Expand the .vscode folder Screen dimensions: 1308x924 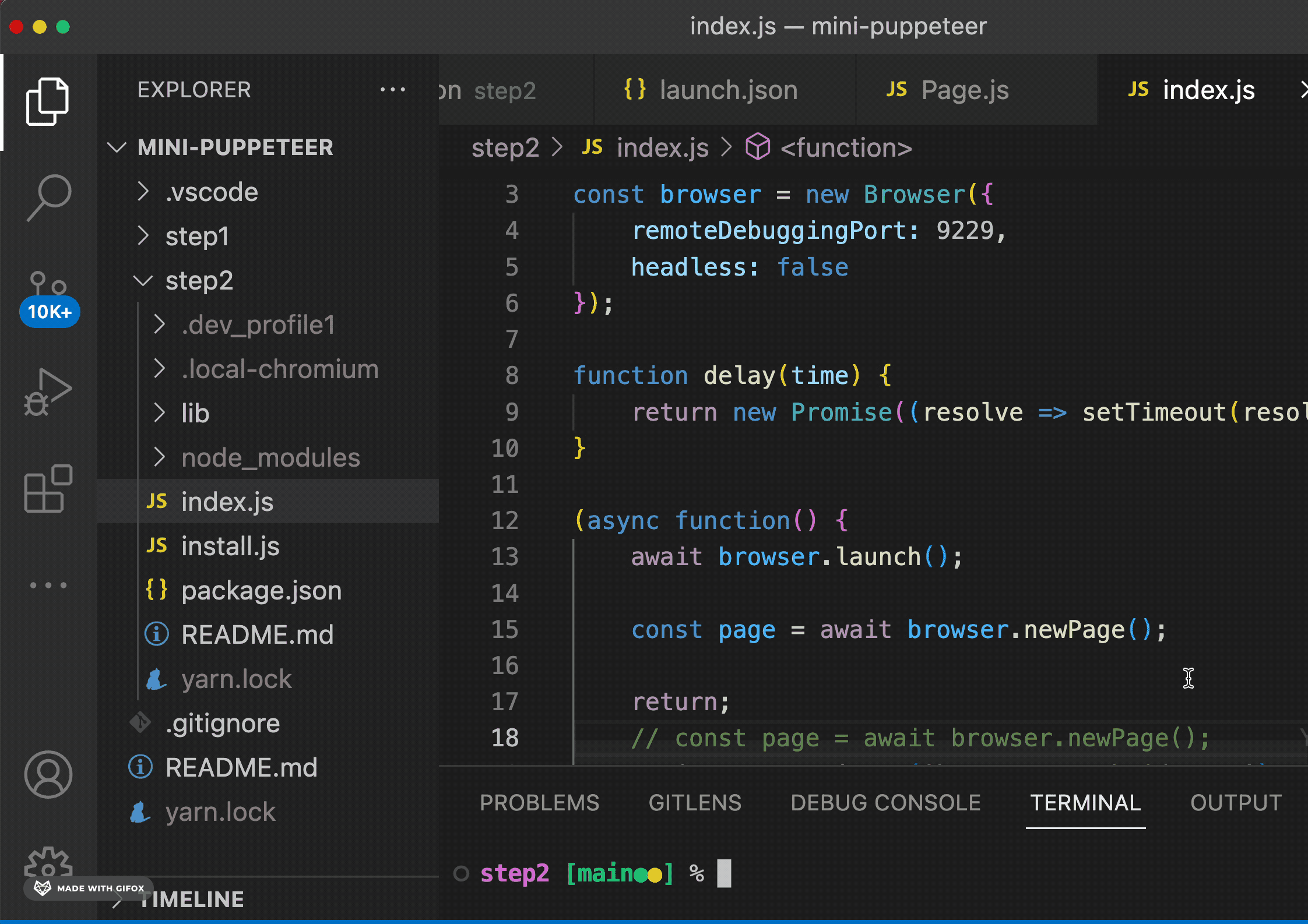(x=211, y=192)
